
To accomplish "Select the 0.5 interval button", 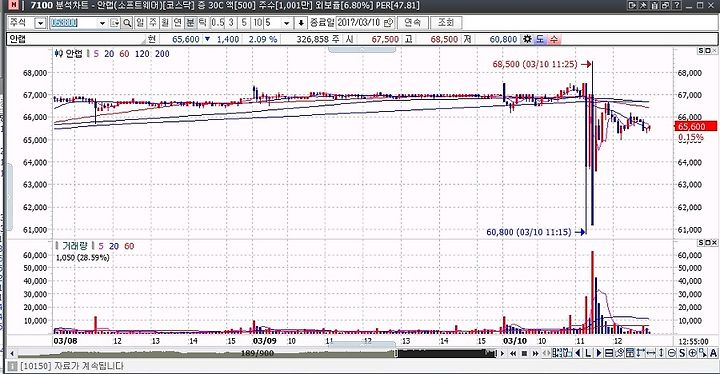I will (x=218, y=23).
